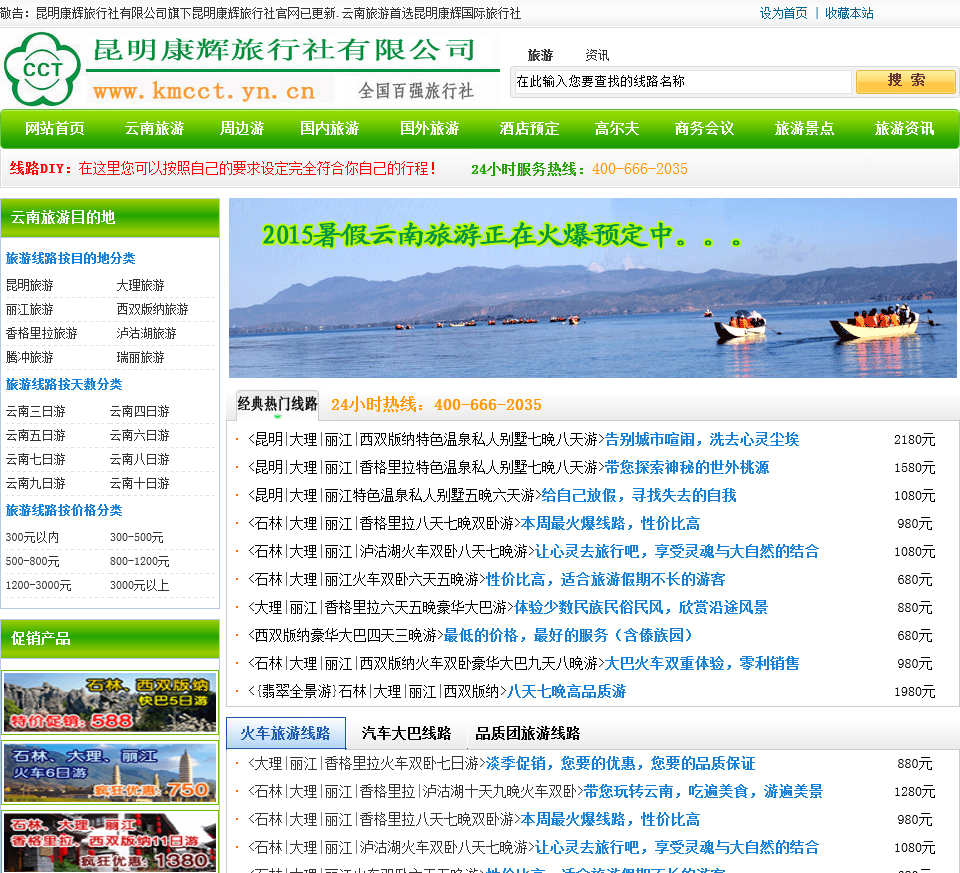960x873 pixels.
Task: Open 云南旅游 in the navigation bar
Action: point(154,129)
